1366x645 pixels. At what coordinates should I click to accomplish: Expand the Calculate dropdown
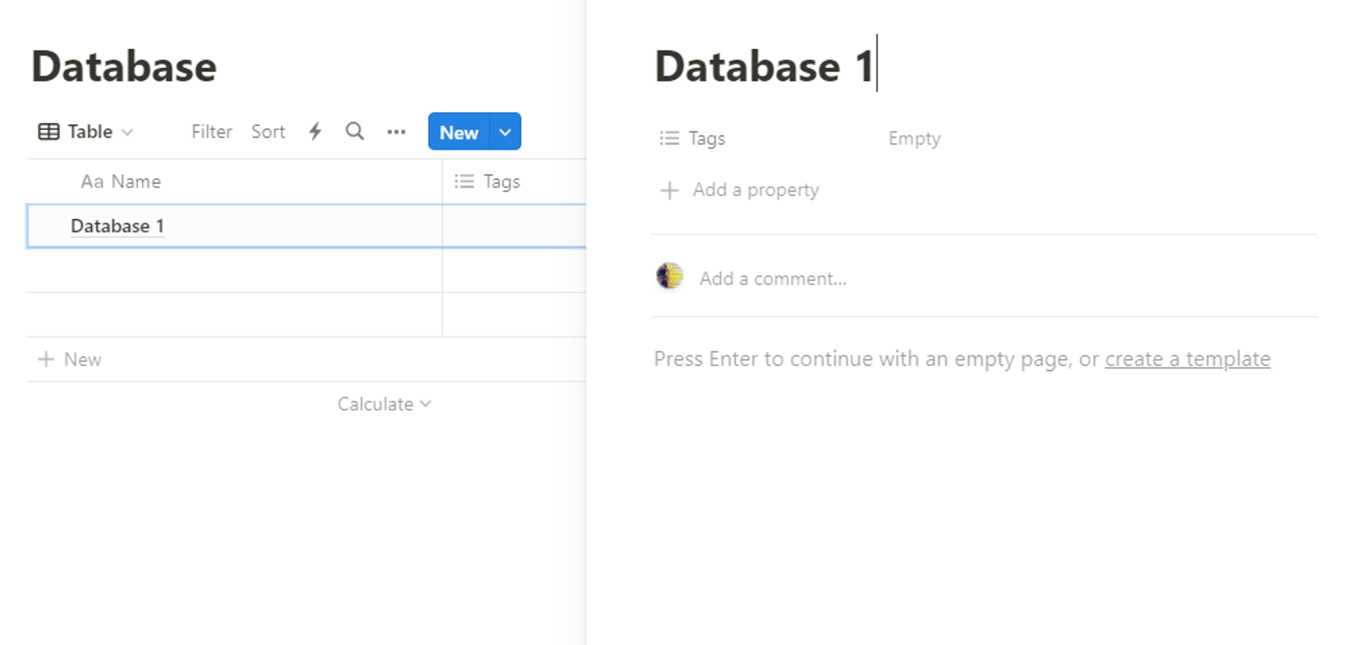coord(384,404)
